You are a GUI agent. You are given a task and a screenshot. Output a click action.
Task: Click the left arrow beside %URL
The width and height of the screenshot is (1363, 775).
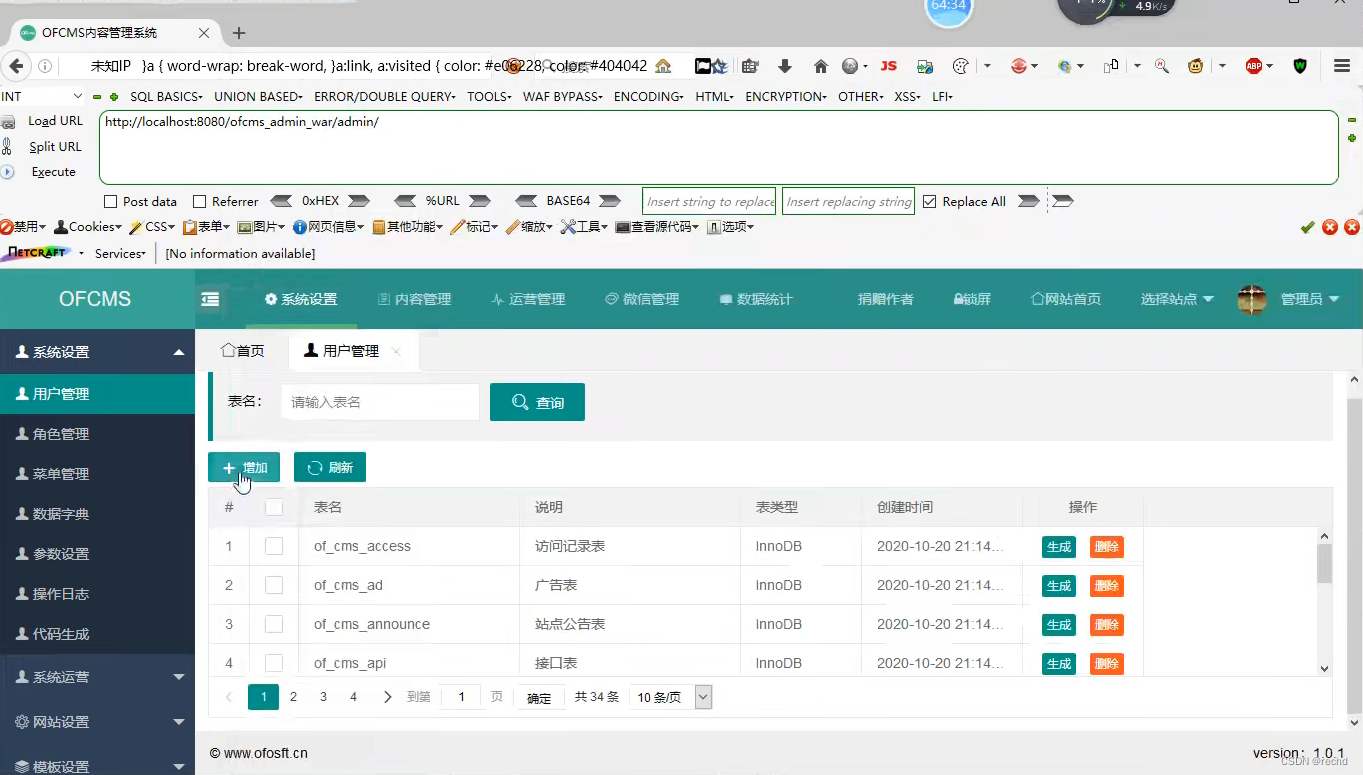coord(405,201)
